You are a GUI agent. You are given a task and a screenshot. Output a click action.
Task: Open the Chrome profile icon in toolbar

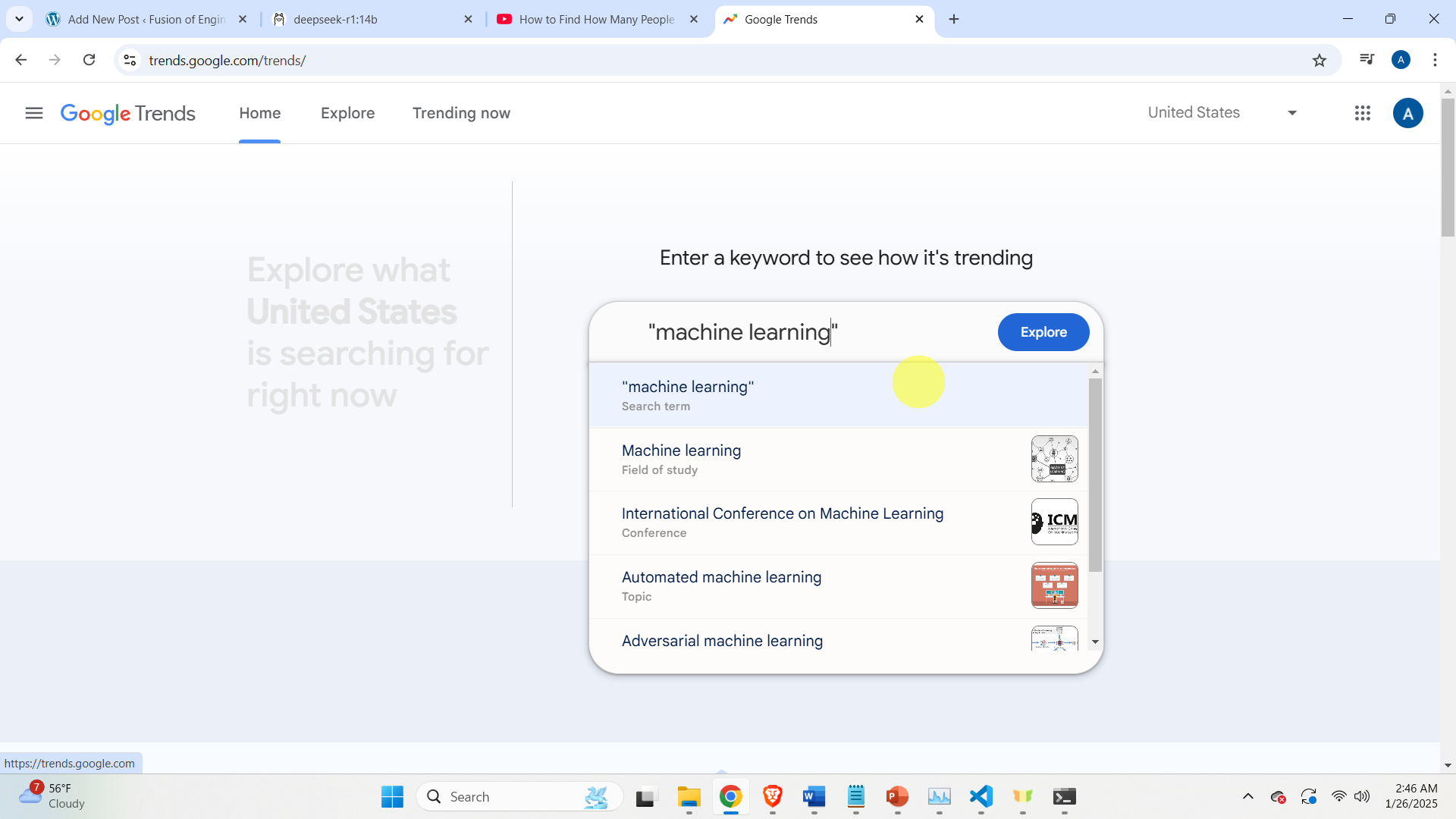1401,60
